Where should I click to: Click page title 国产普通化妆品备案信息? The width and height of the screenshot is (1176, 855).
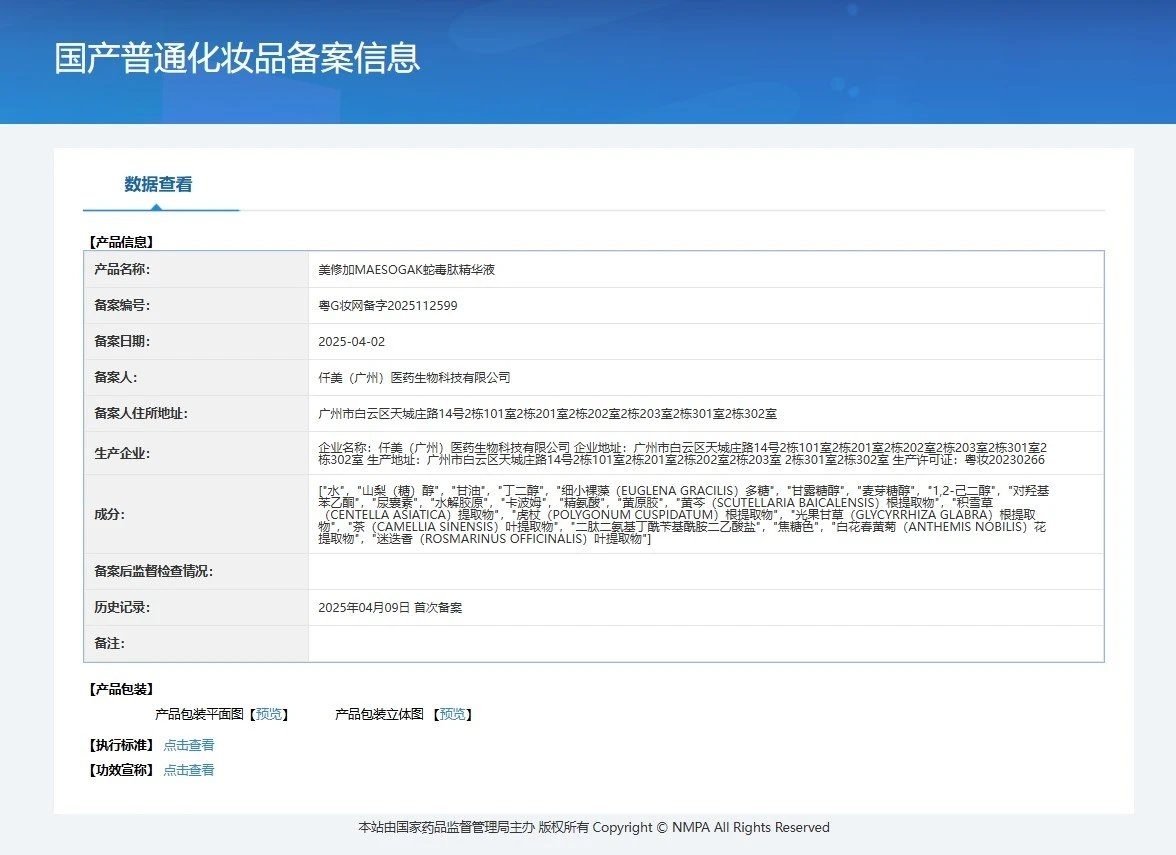pyautogui.click(x=237, y=58)
